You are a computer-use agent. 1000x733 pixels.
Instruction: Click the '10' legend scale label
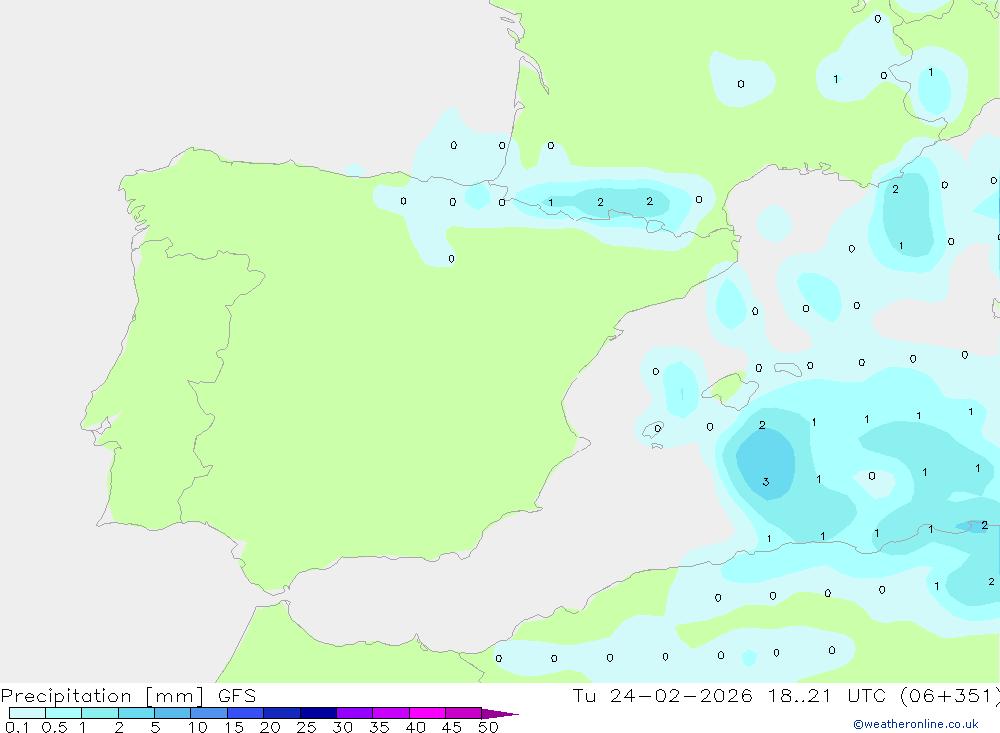click(x=198, y=727)
